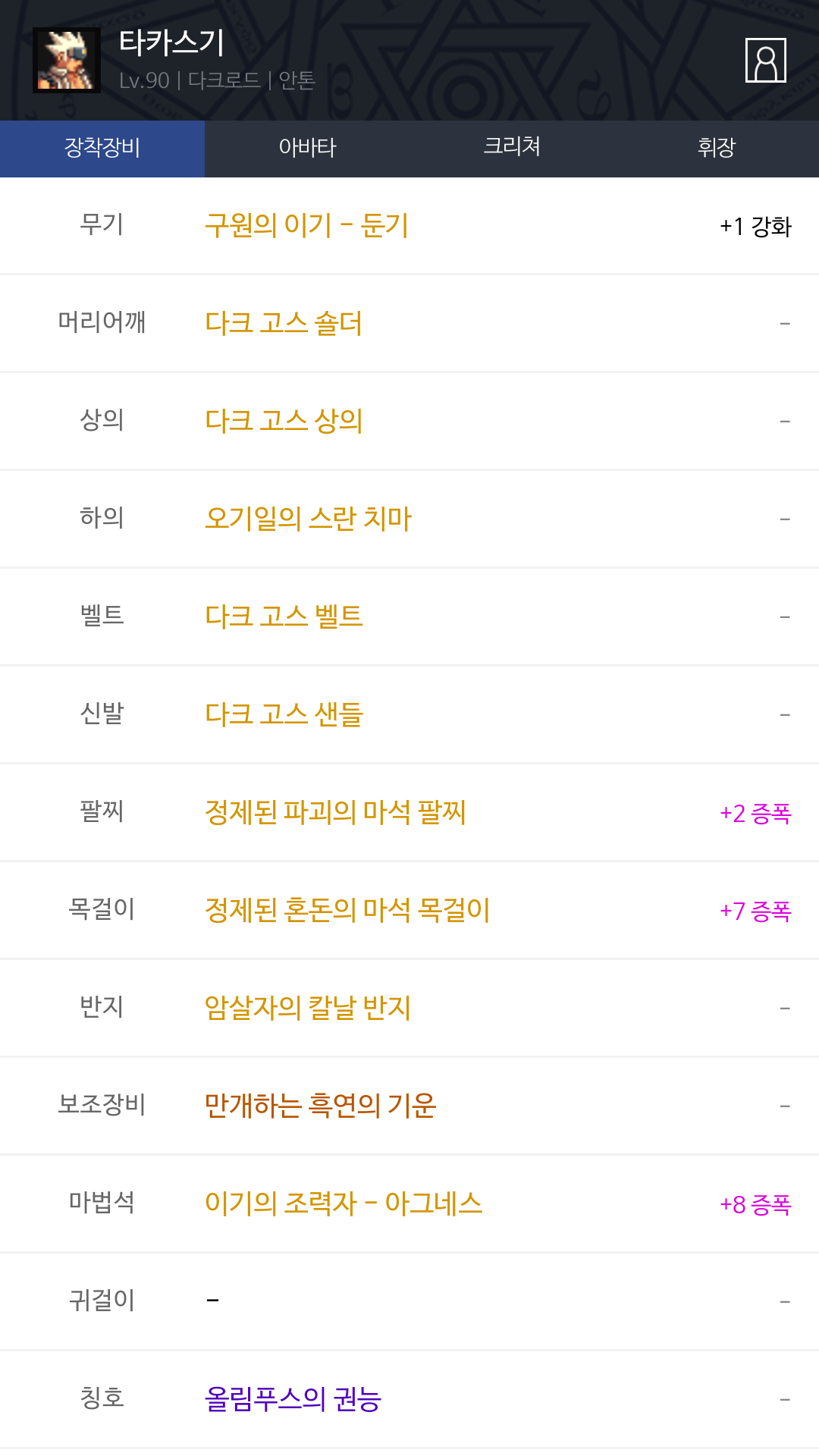Click the character name 타카스기
The width and height of the screenshot is (819, 1456).
(172, 43)
